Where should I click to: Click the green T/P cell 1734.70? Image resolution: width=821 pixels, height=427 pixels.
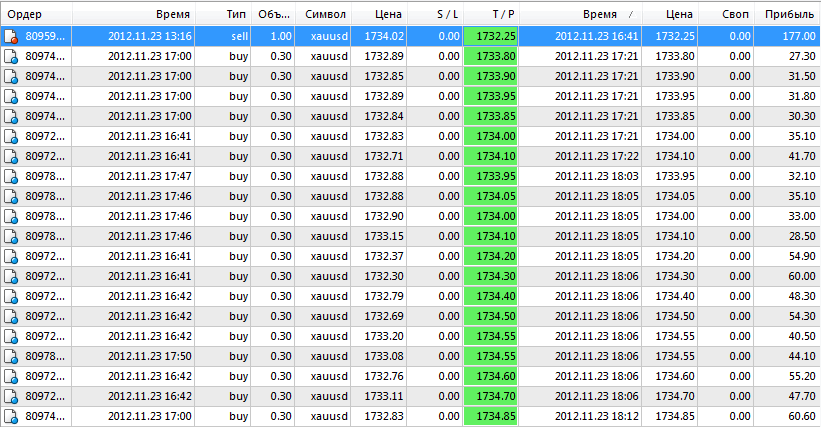pos(491,396)
